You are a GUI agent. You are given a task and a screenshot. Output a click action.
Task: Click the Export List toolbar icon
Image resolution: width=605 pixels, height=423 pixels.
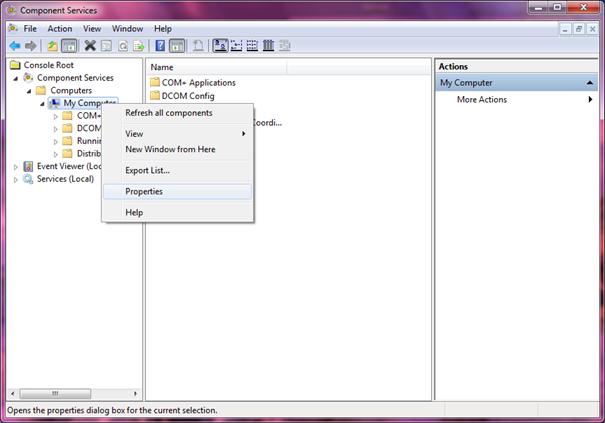pos(139,46)
